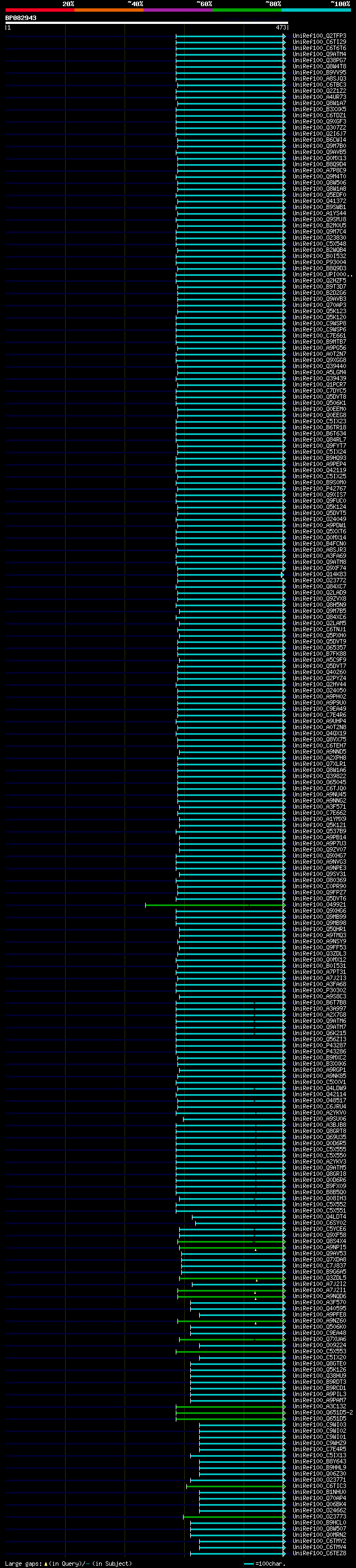This screenshot has height=1568, width=356.
Task: Select hit label UniRef100_A9SU06
Action: point(319,1119)
